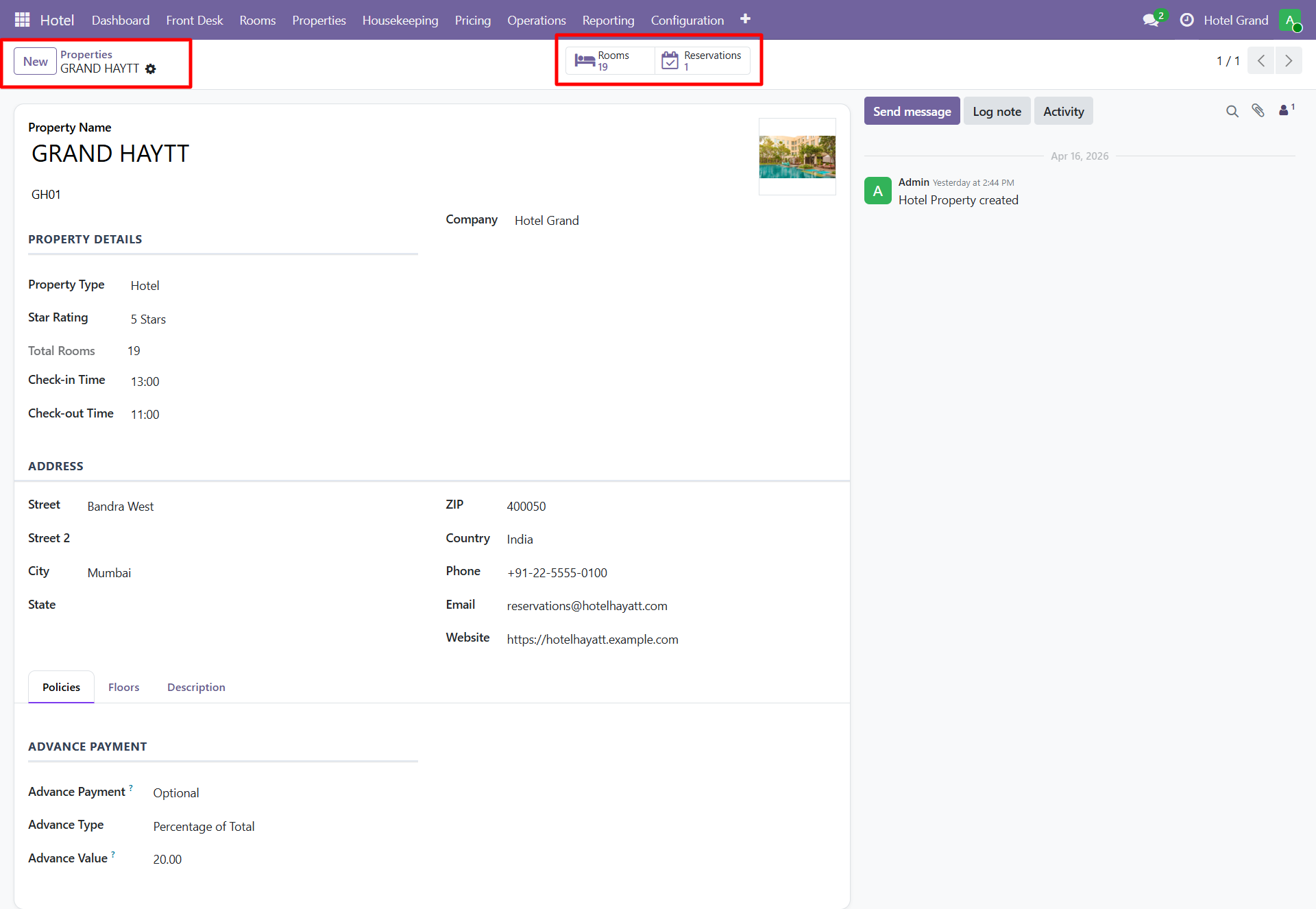Go to next record arrow
This screenshot has width=1316, height=909.
click(1289, 60)
